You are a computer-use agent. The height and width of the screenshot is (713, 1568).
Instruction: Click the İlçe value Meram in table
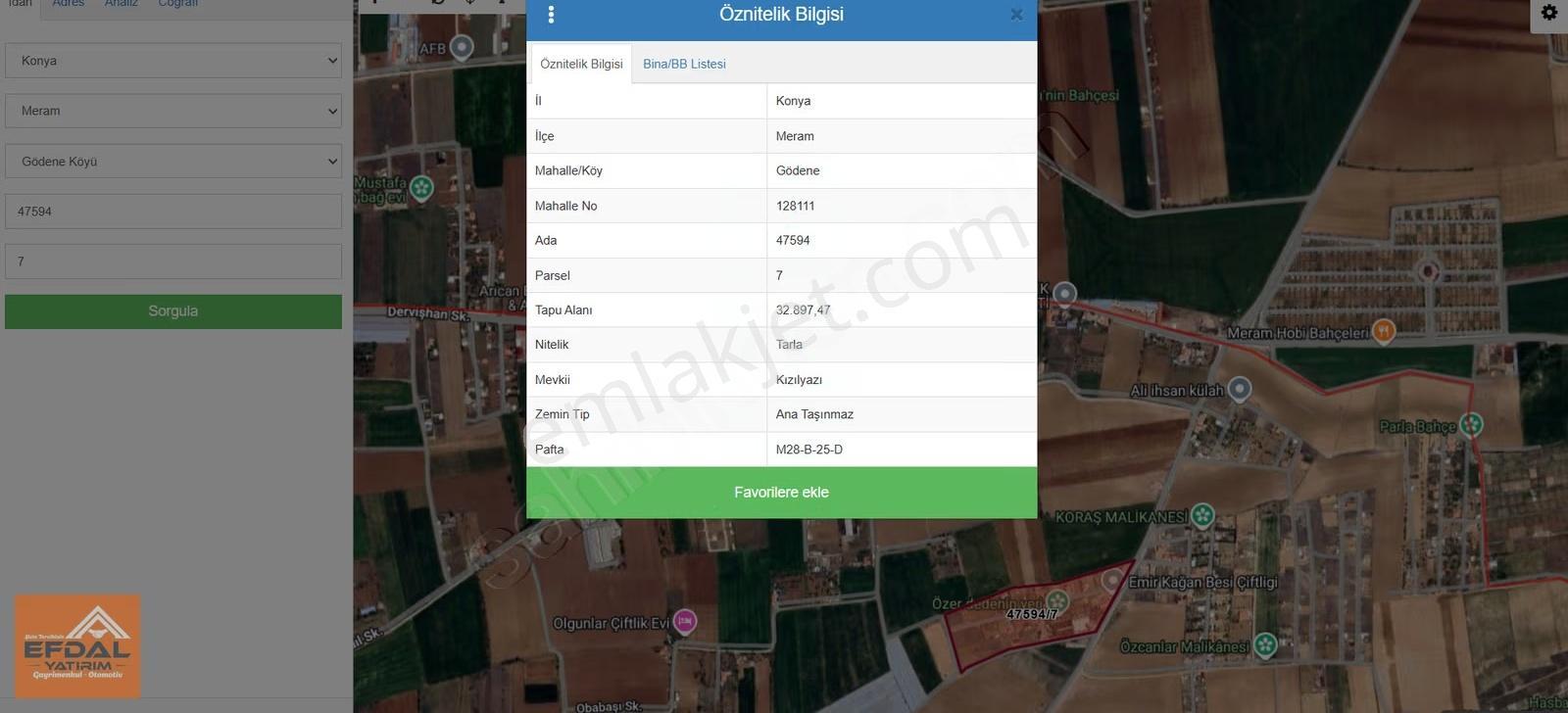795,136
